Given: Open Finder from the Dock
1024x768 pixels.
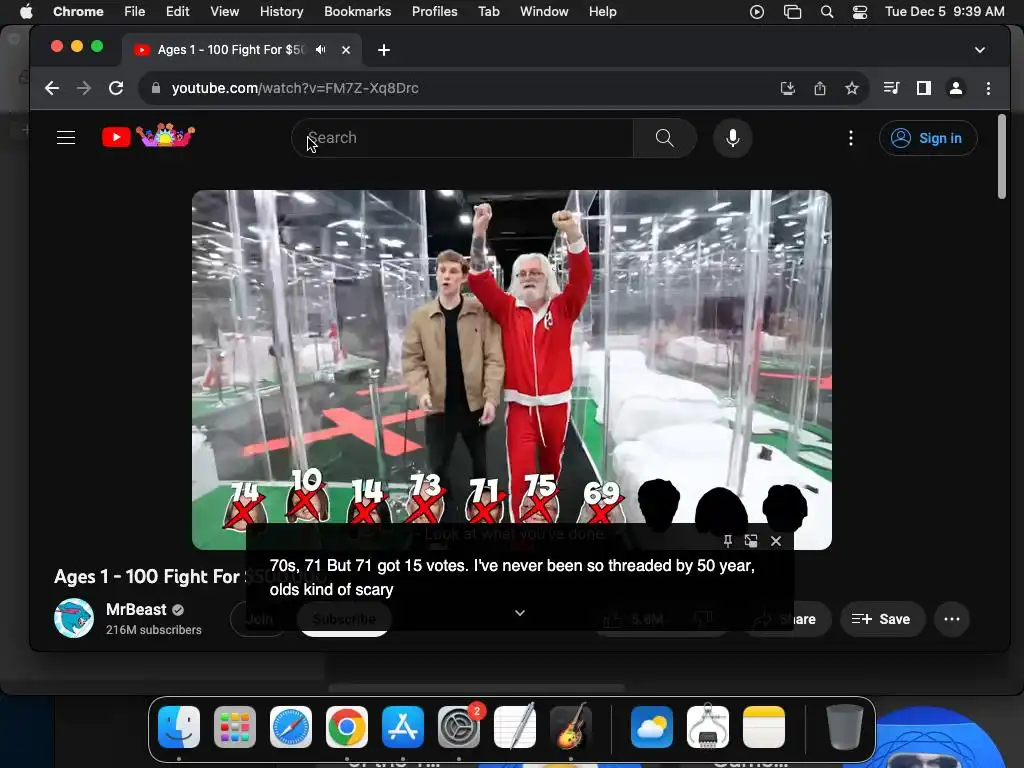Looking at the screenshot, I should (x=179, y=727).
